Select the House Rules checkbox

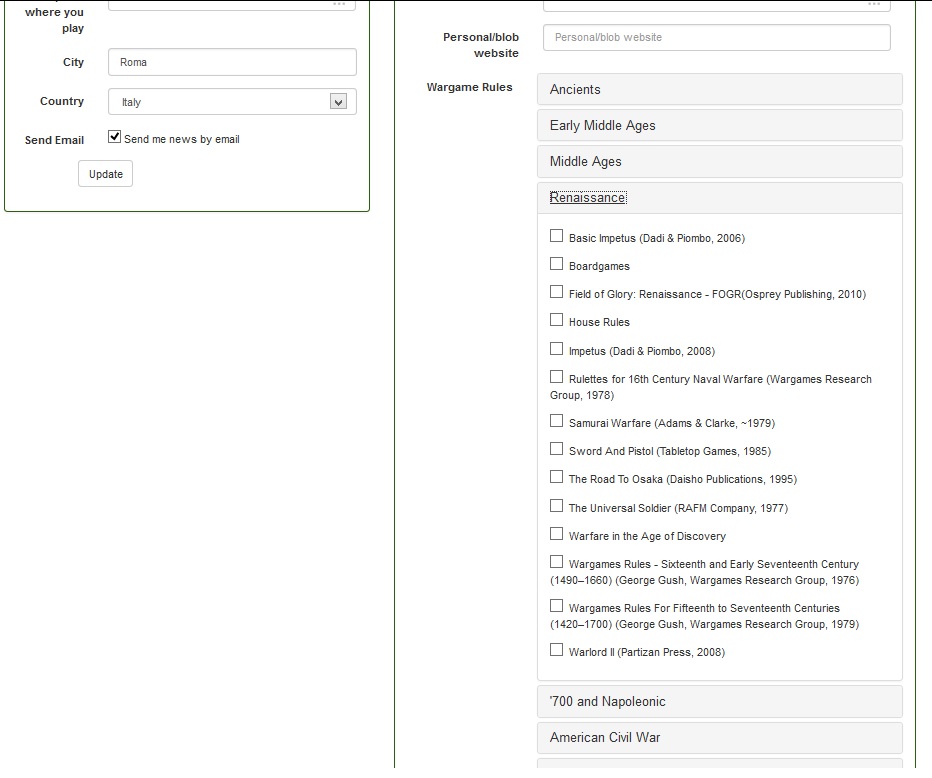pos(556,321)
